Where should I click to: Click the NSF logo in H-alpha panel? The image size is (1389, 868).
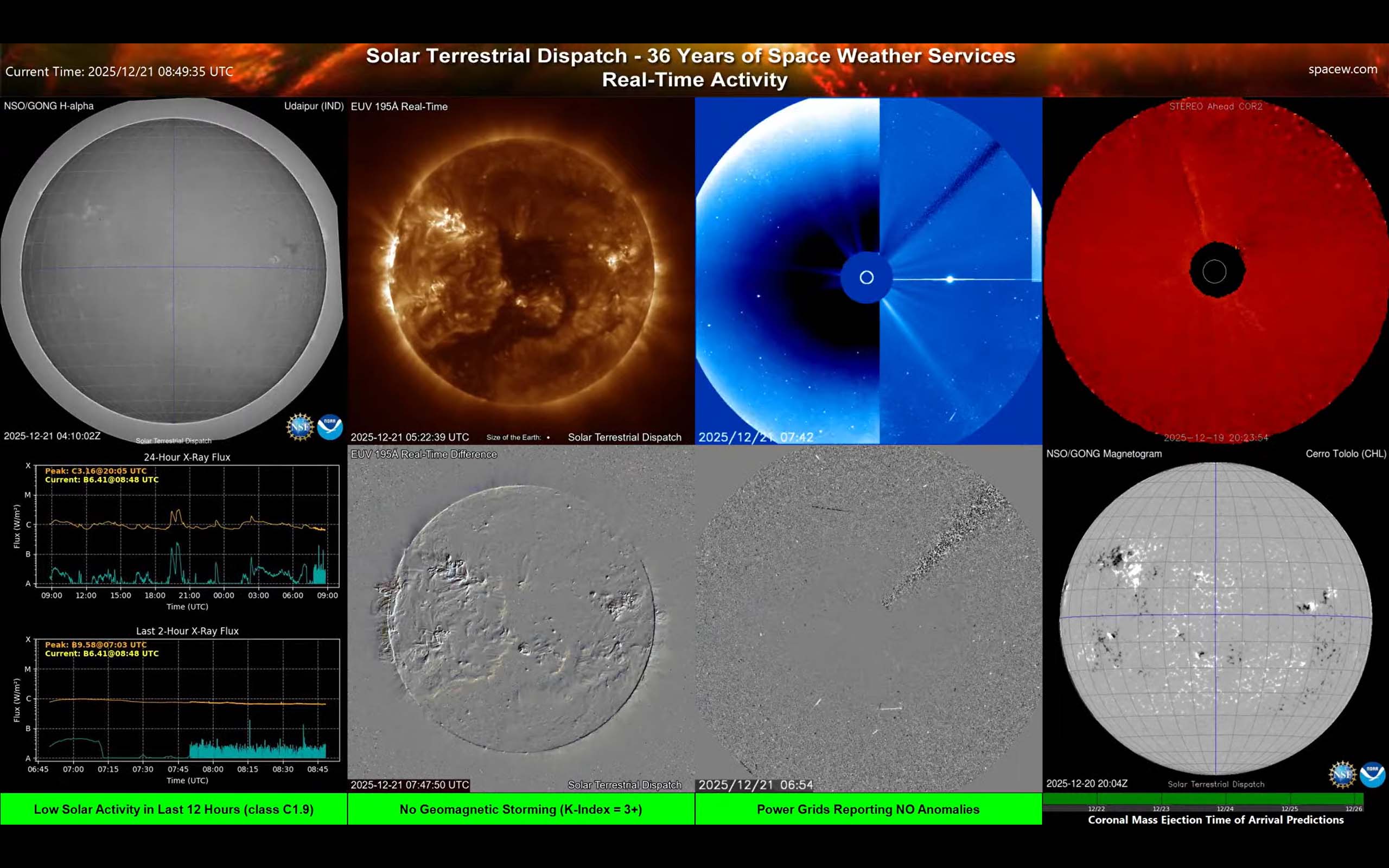click(x=298, y=427)
